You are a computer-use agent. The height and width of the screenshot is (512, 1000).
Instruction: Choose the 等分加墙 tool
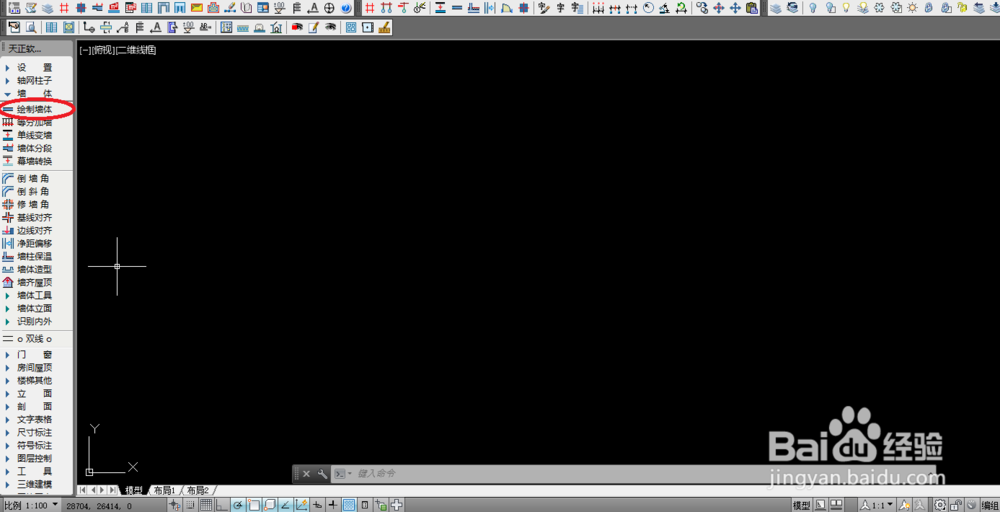pyautogui.click(x=35, y=122)
